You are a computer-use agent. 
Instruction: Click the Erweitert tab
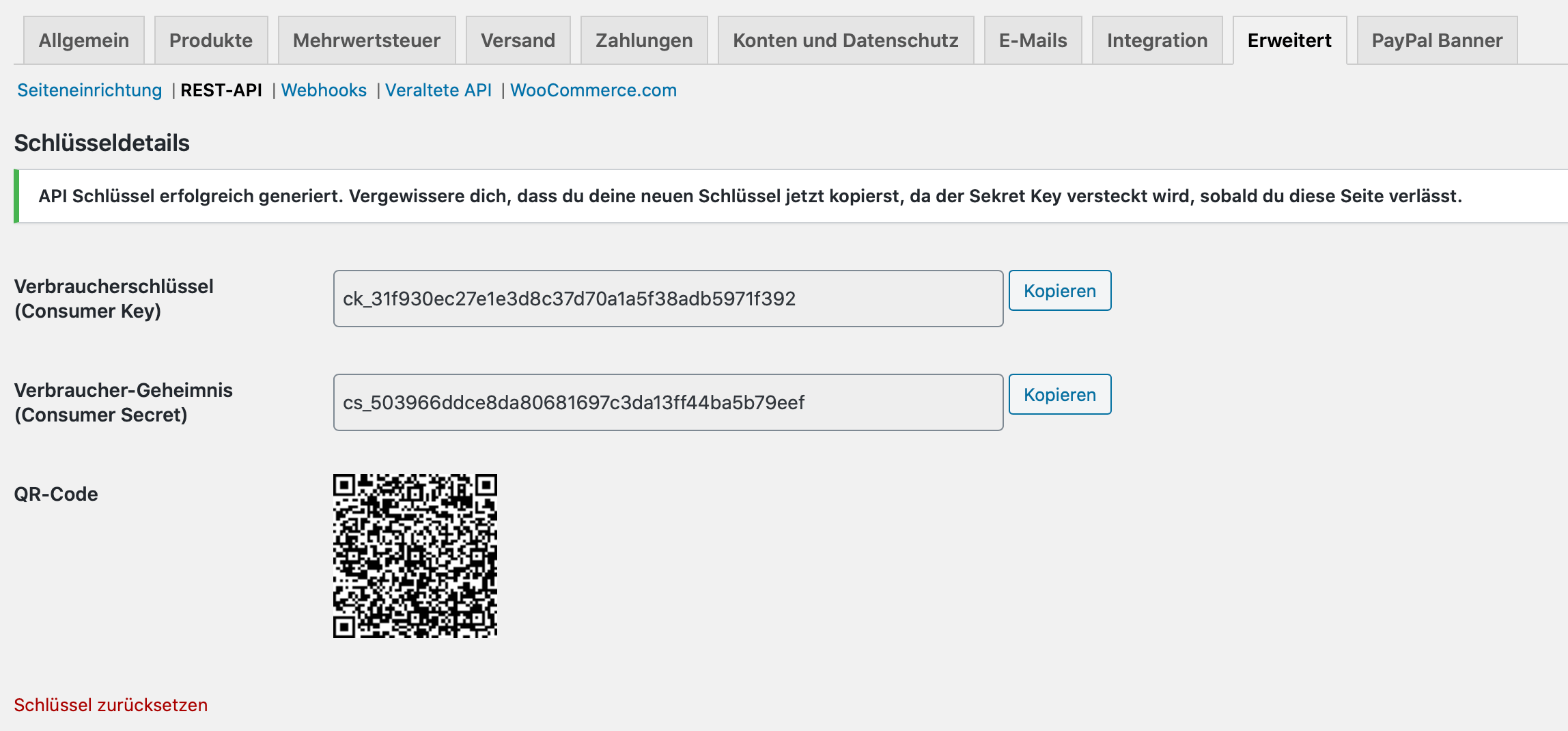pyautogui.click(x=1289, y=40)
